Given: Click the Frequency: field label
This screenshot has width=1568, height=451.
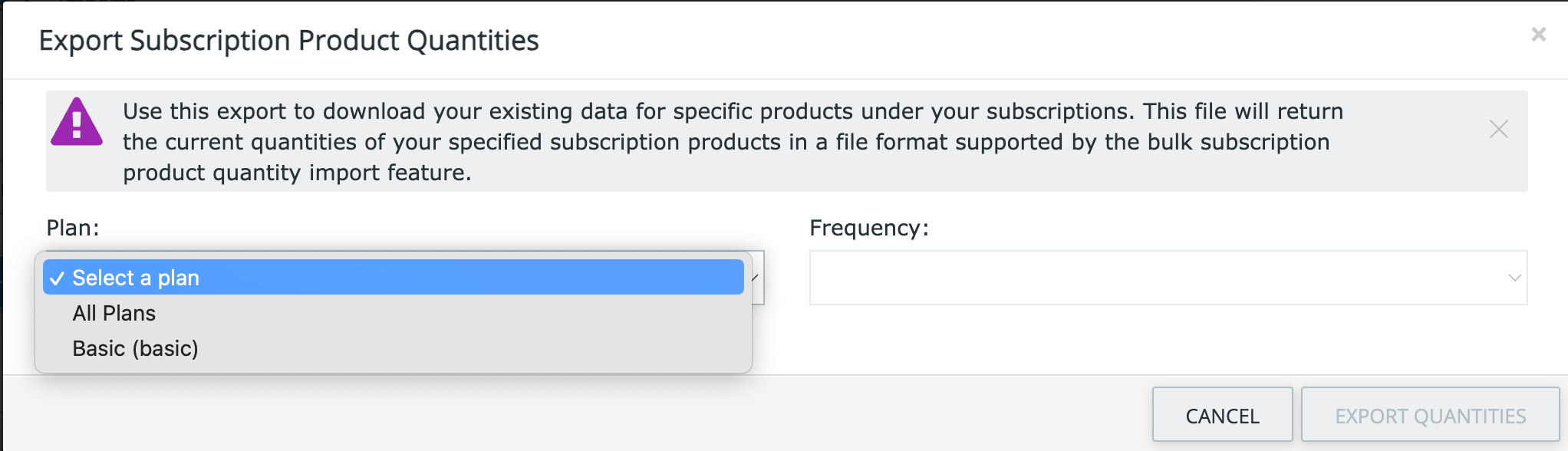Looking at the screenshot, I should click(x=869, y=228).
